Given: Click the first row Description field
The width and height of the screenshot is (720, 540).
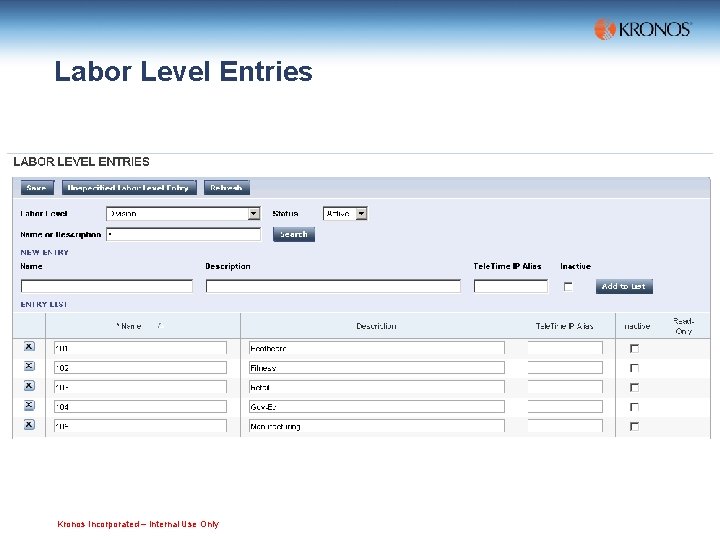Looking at the screenshot, I should (x=377, y=348).
